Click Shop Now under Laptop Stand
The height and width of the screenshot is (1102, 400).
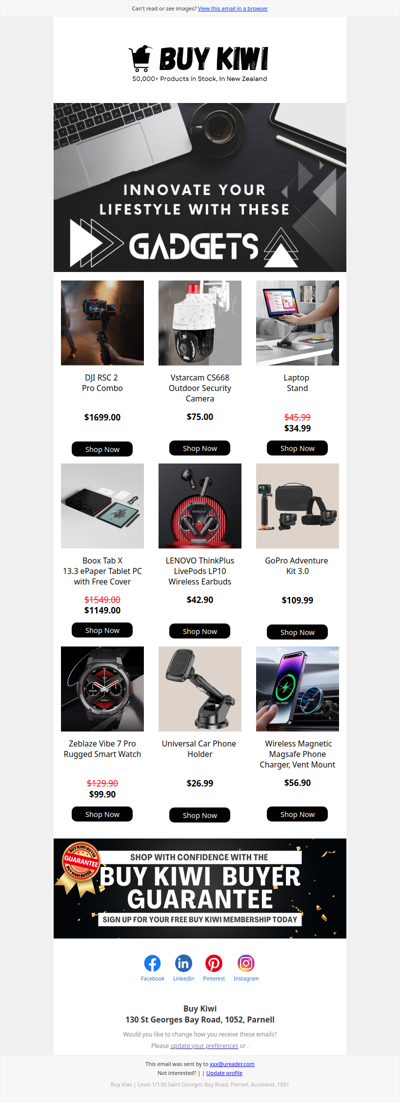[297, 448]
